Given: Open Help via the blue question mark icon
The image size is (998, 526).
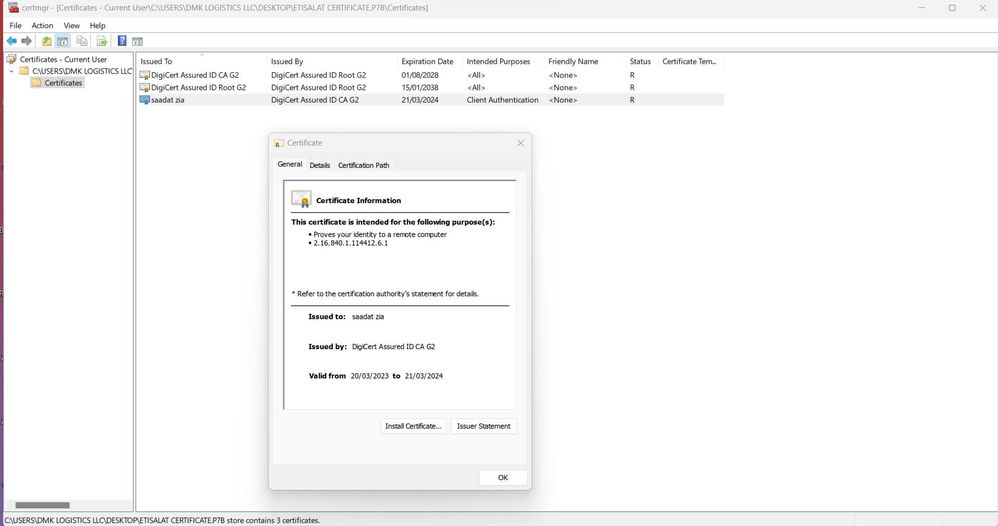Looking at the screenshot, I should [x=122, y=41].
